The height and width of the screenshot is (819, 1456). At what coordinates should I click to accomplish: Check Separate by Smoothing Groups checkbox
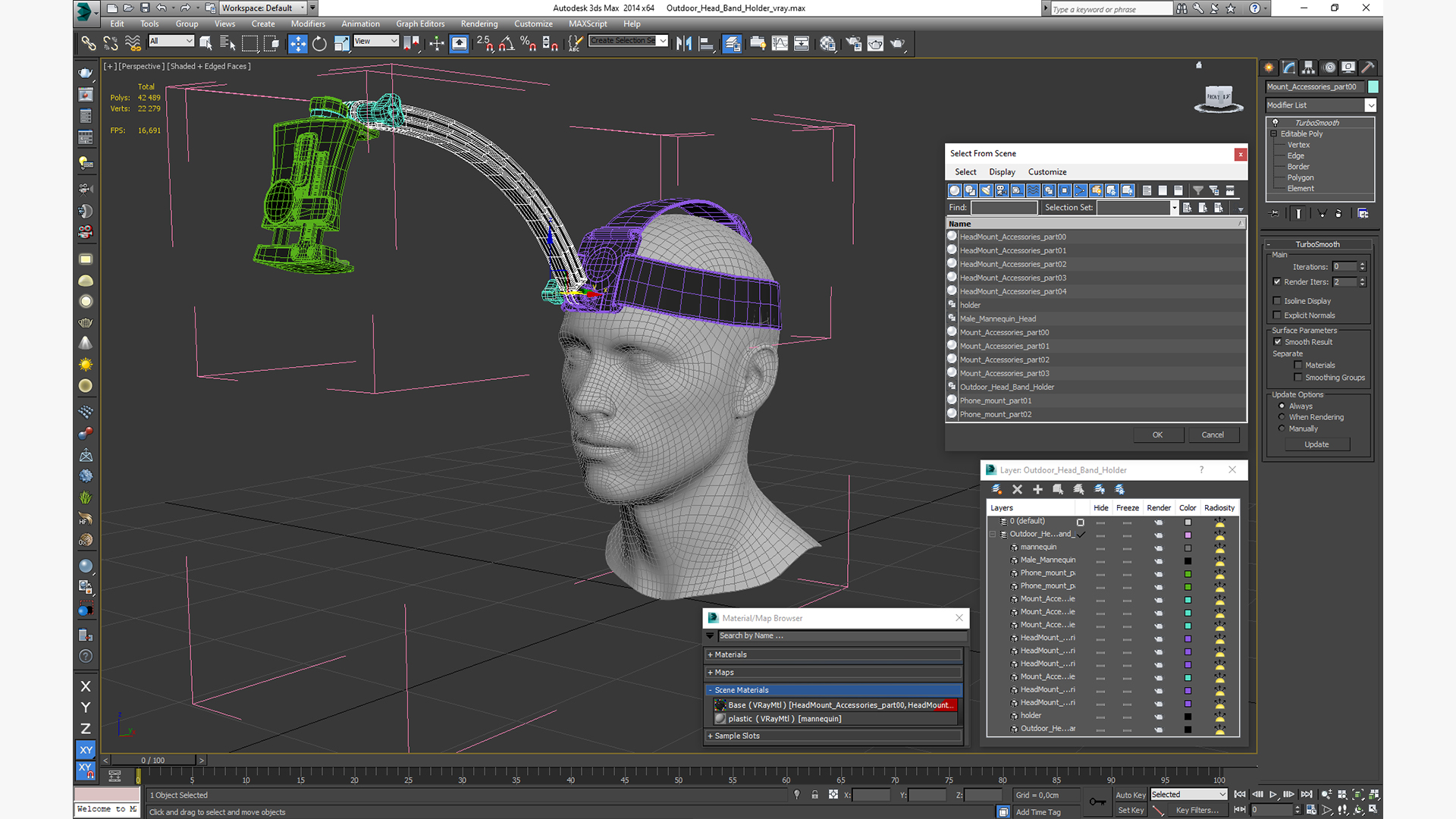point(1298,378)
